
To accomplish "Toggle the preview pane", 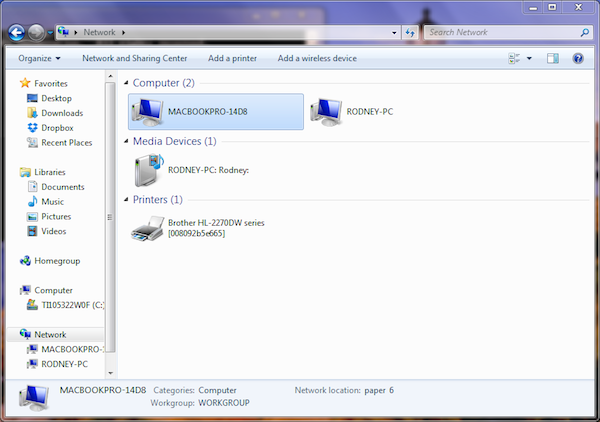I will pos(553,59).
